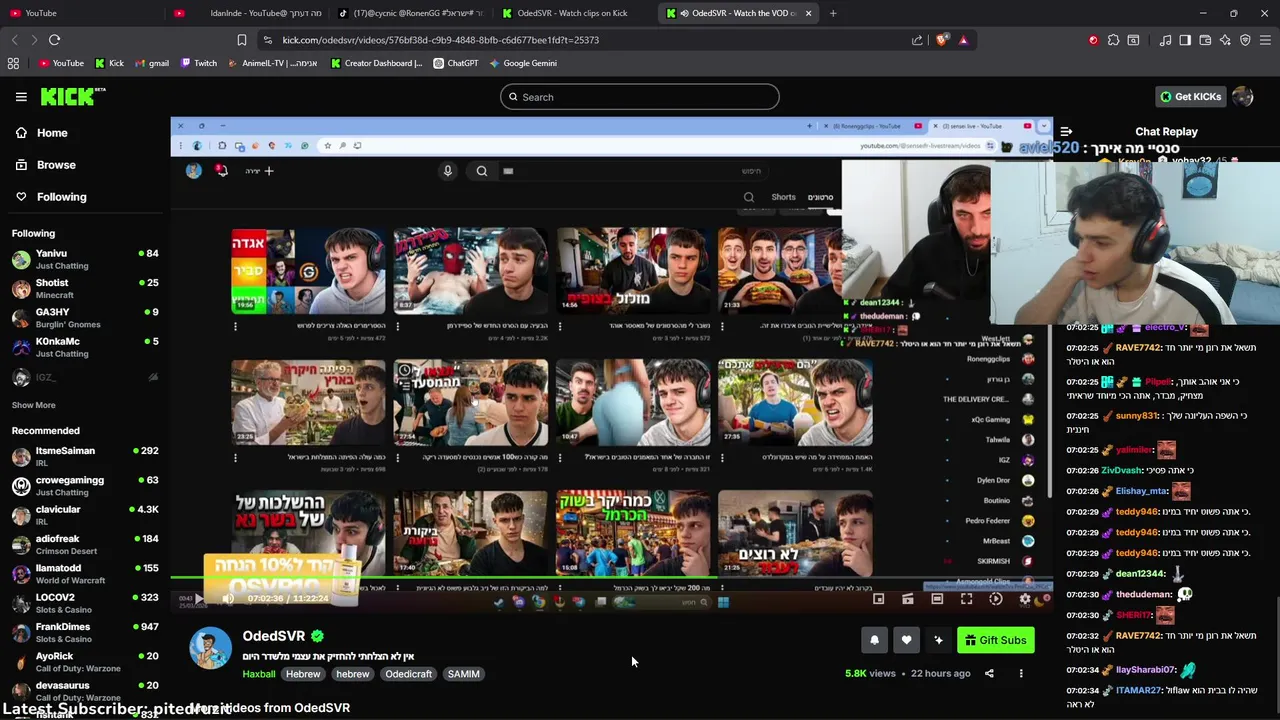
Task: Click the OdedSVR channel name
Action: [273, 636]
